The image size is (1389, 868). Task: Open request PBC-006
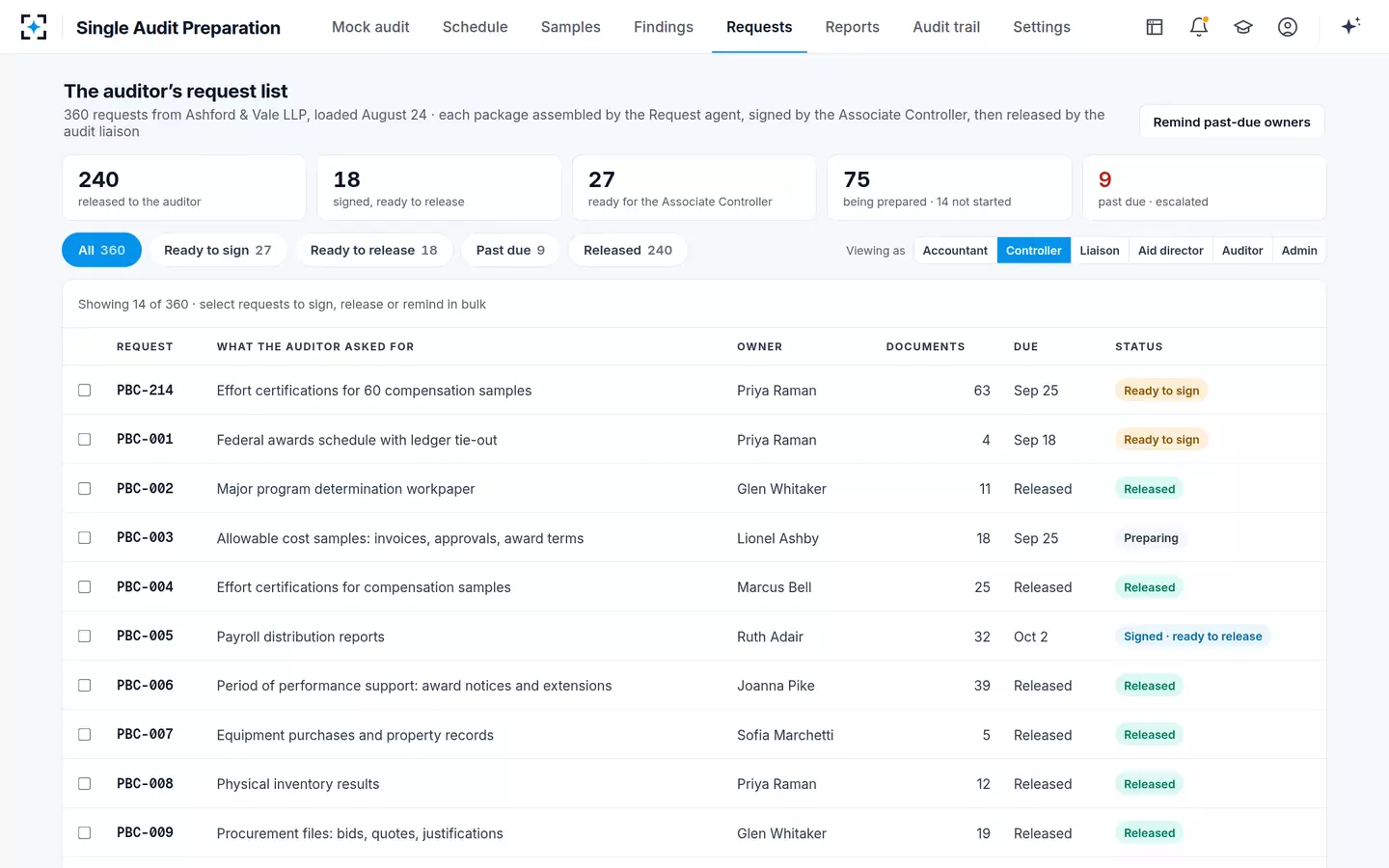(x=145, y=686)
